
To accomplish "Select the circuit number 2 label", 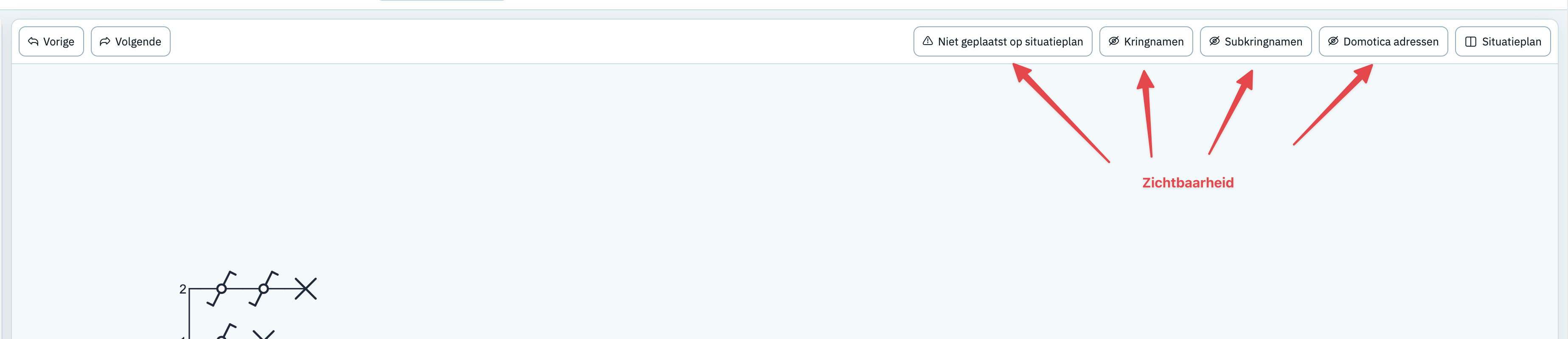I will click(183, 289).
